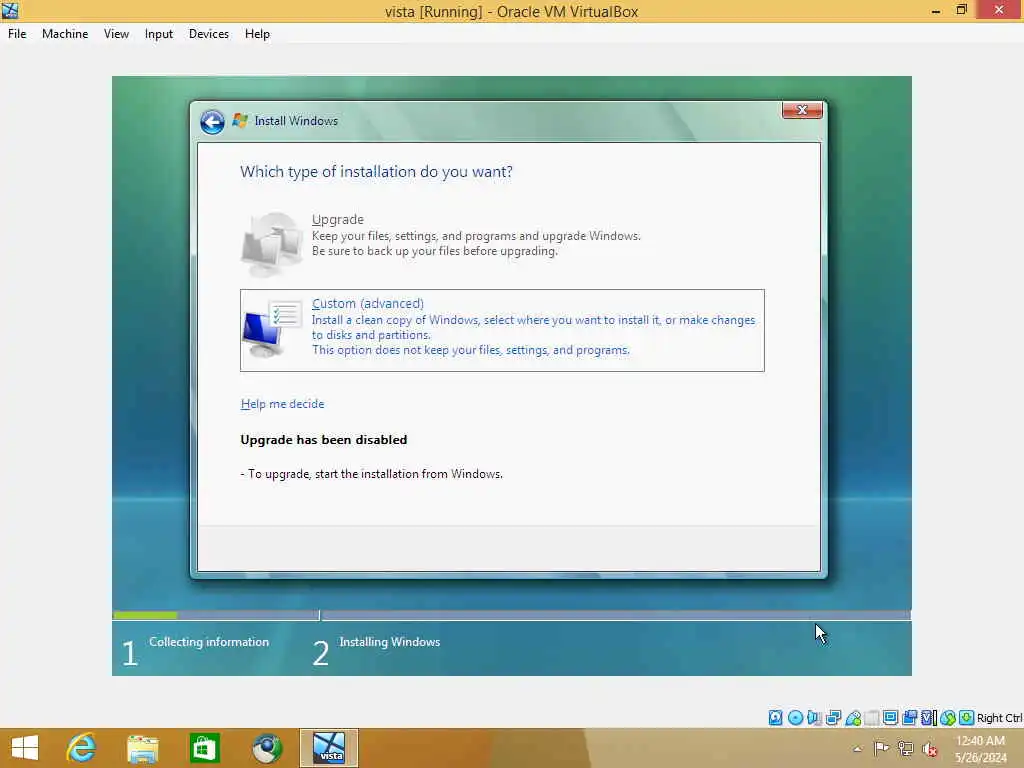Image resolution: width=1024 pixels, height=768 pixels.
Task: Open the Devices menu
Action: click(x=208, y=34)
